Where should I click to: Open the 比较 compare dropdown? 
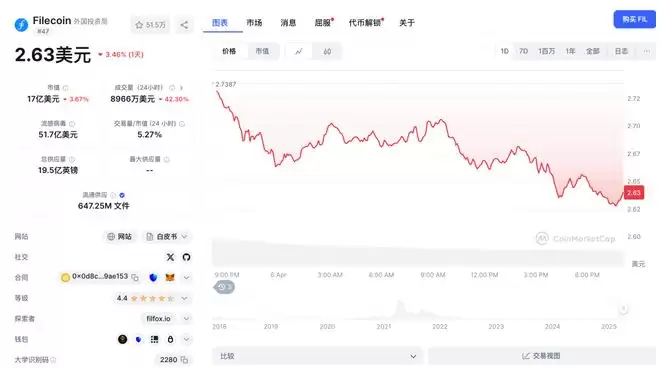[318, 356]
